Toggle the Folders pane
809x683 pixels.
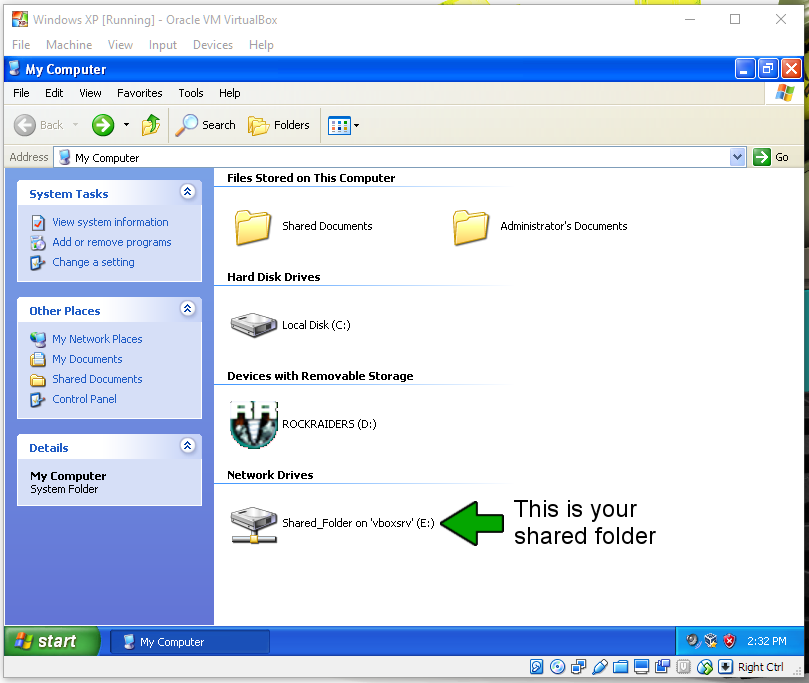coord(279,125)
